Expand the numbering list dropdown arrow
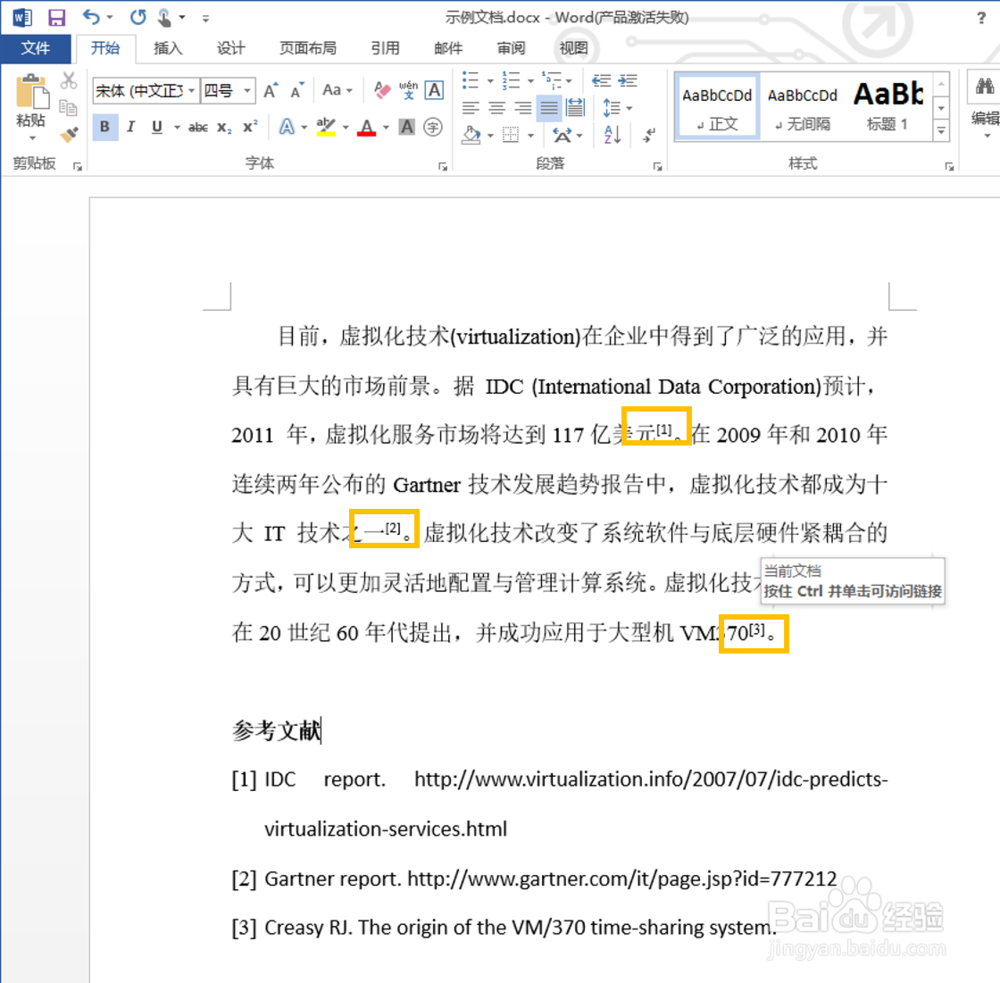Viewport: 1000px width, 983px height. point(531,81)
